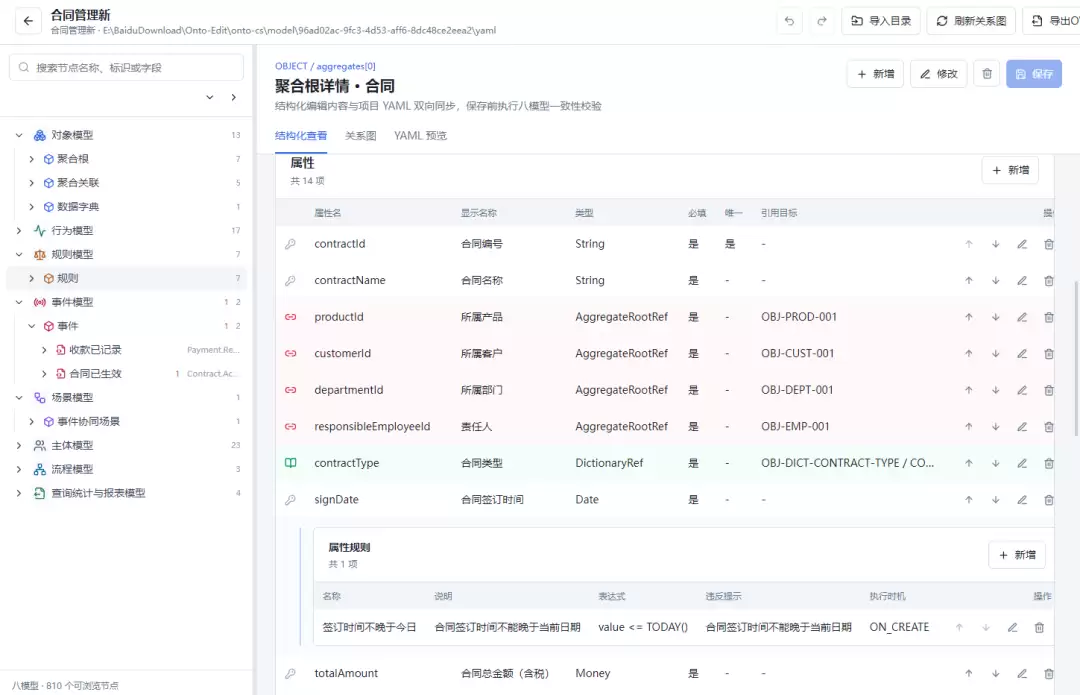Edit the productId attribute
Viewport: 1080px width, 695px height.
coord(1022,317)
